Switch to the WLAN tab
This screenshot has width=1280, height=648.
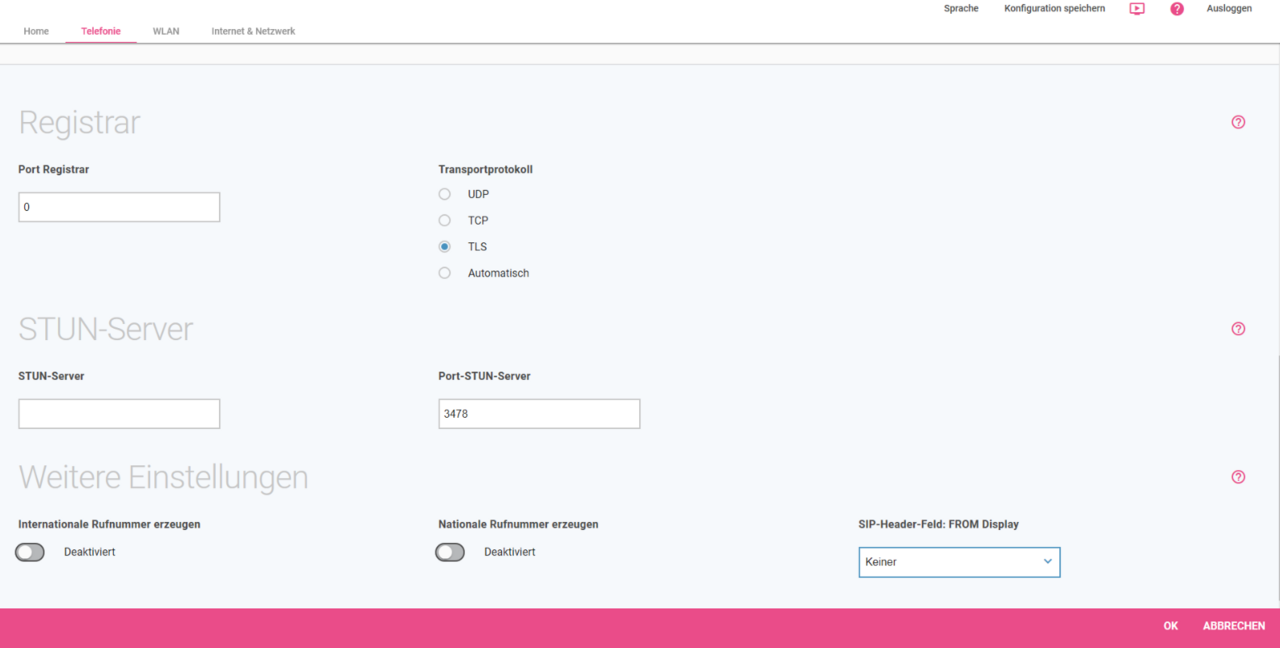tap(166, 31)
